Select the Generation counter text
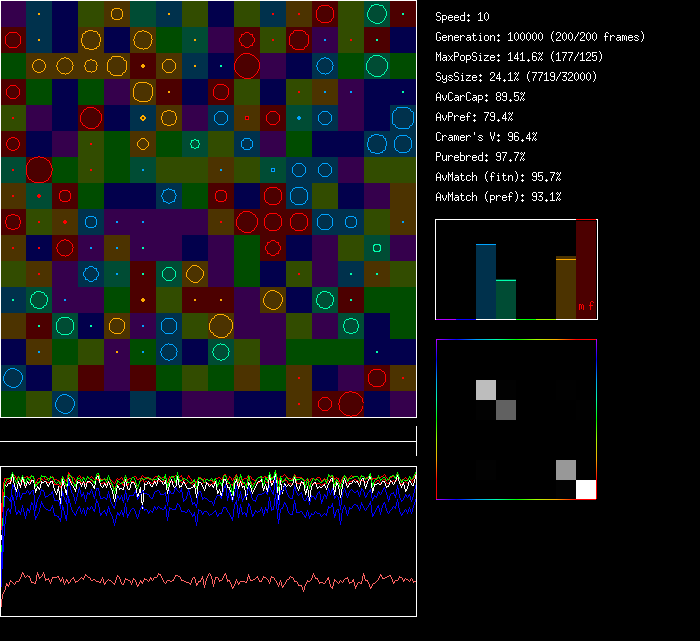The image size is (700, 641). [539, 37]
